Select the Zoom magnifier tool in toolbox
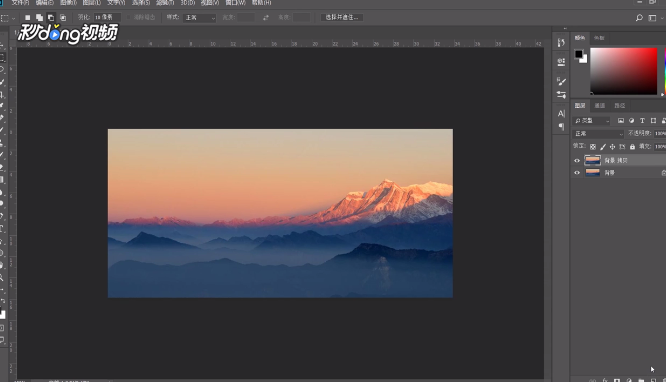Image resolution: width=666 pixels, height=382 pixels. pyautogui.click(x=2, y=277)
